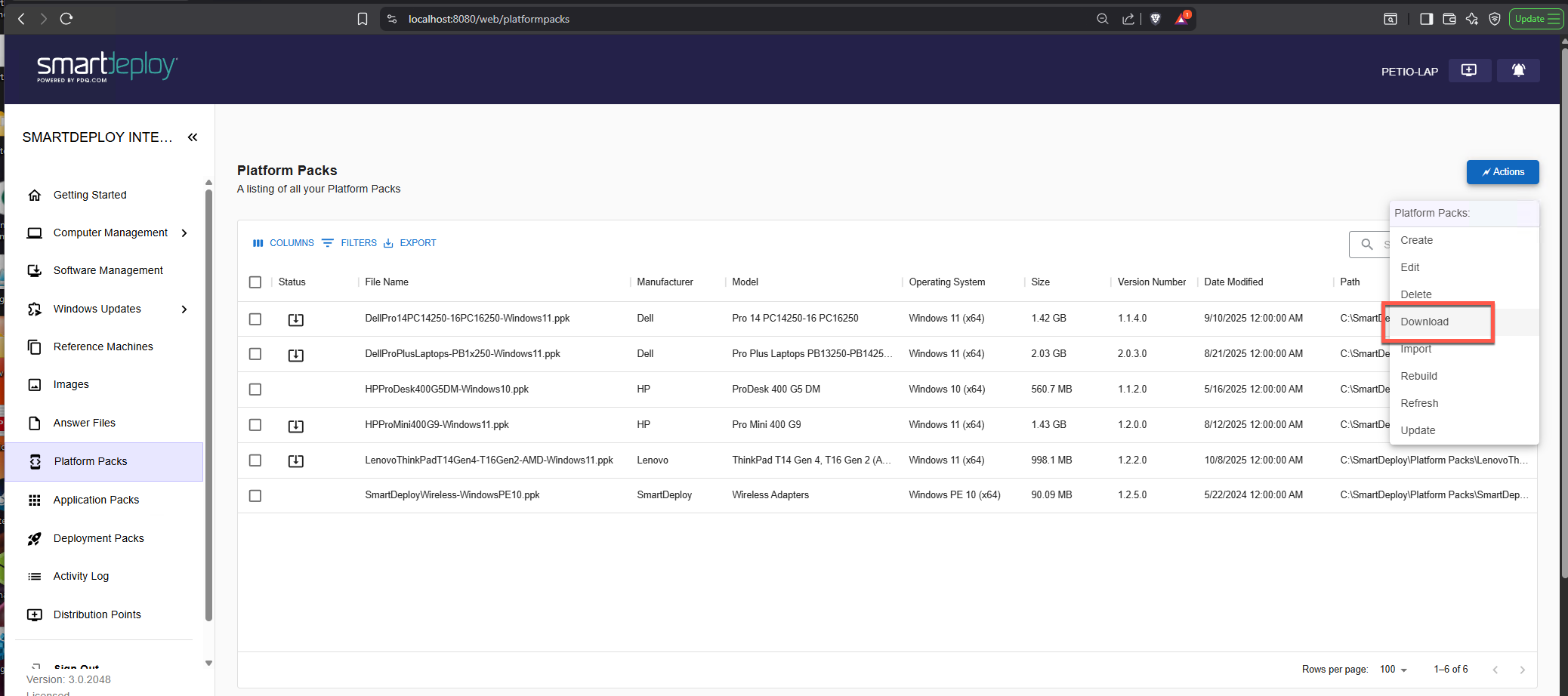This screenshot has height=696, width=1568.
Task: Open Filters panel in table toolbar
Action: click(x=349, y=243)
